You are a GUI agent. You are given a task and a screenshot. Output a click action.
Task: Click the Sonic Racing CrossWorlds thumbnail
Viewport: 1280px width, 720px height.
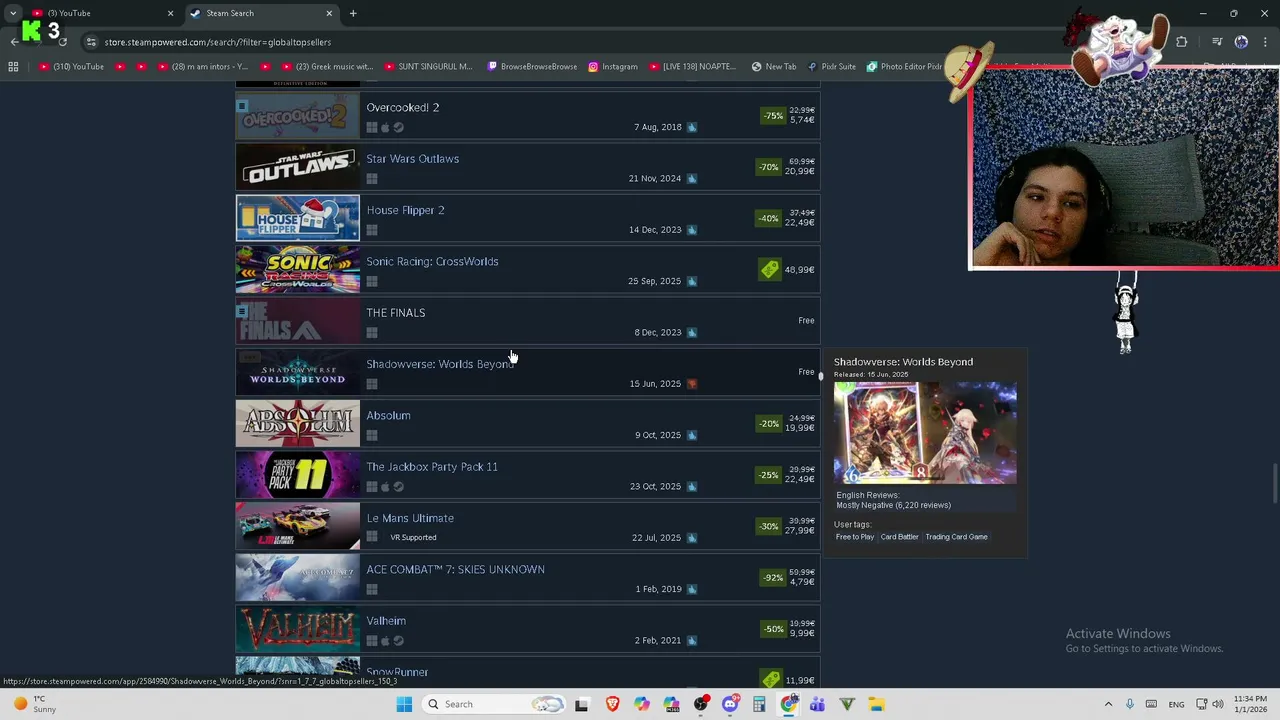[x=298, y=270]
